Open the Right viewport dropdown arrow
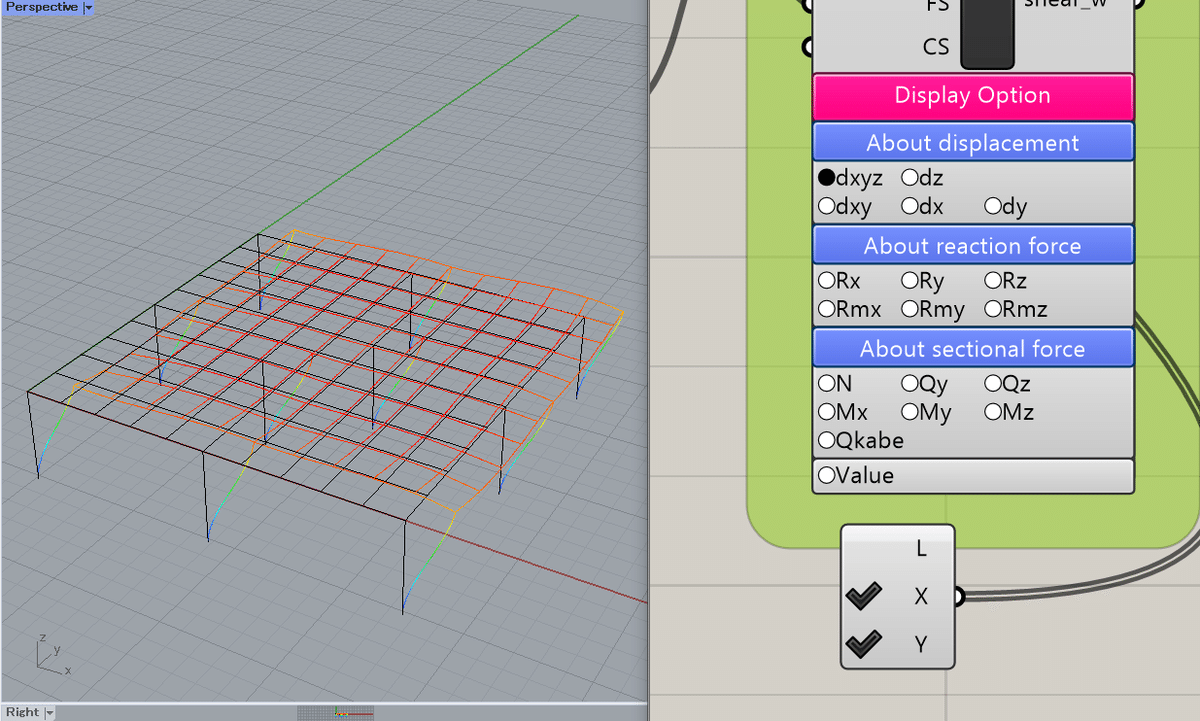The width and height of the screenshot is (1200, 721). (x=50, y=713)
